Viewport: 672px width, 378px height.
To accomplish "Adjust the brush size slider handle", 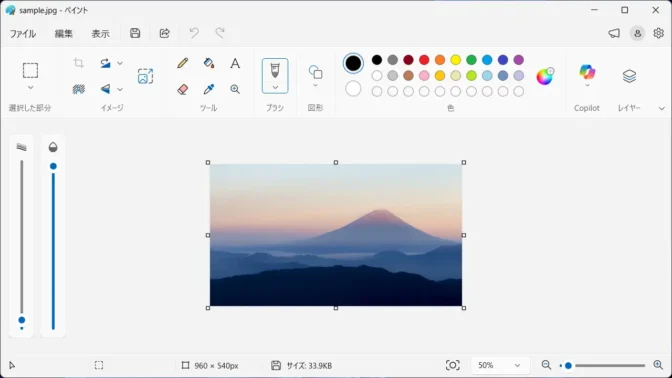I will pos(21,320).
